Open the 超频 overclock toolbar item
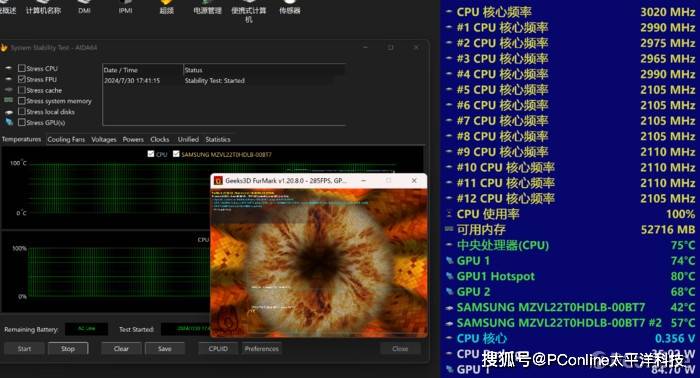 coord(167,8)
